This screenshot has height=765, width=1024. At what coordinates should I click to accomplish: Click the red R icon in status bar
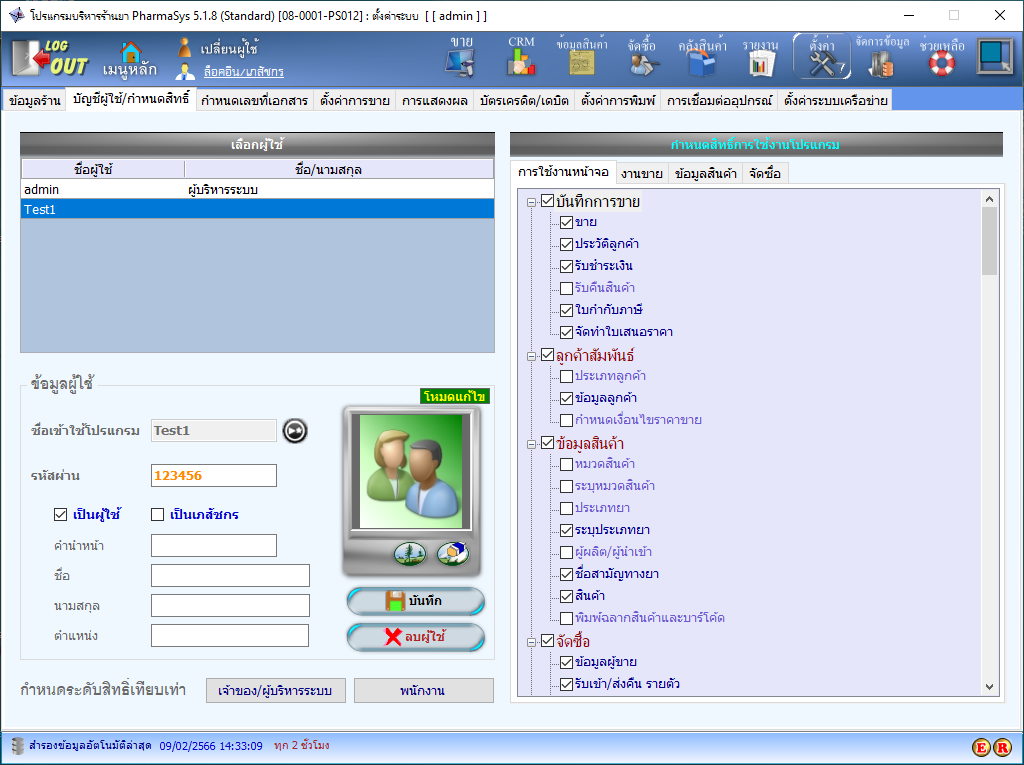(1002, 747)
